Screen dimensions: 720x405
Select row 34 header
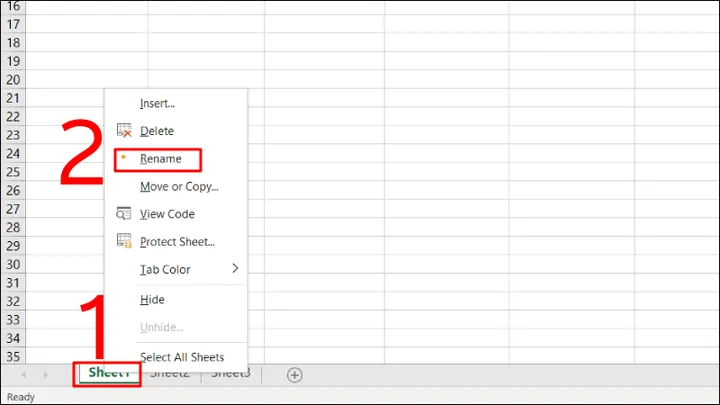pyautogui.click(x=13, y=338)
